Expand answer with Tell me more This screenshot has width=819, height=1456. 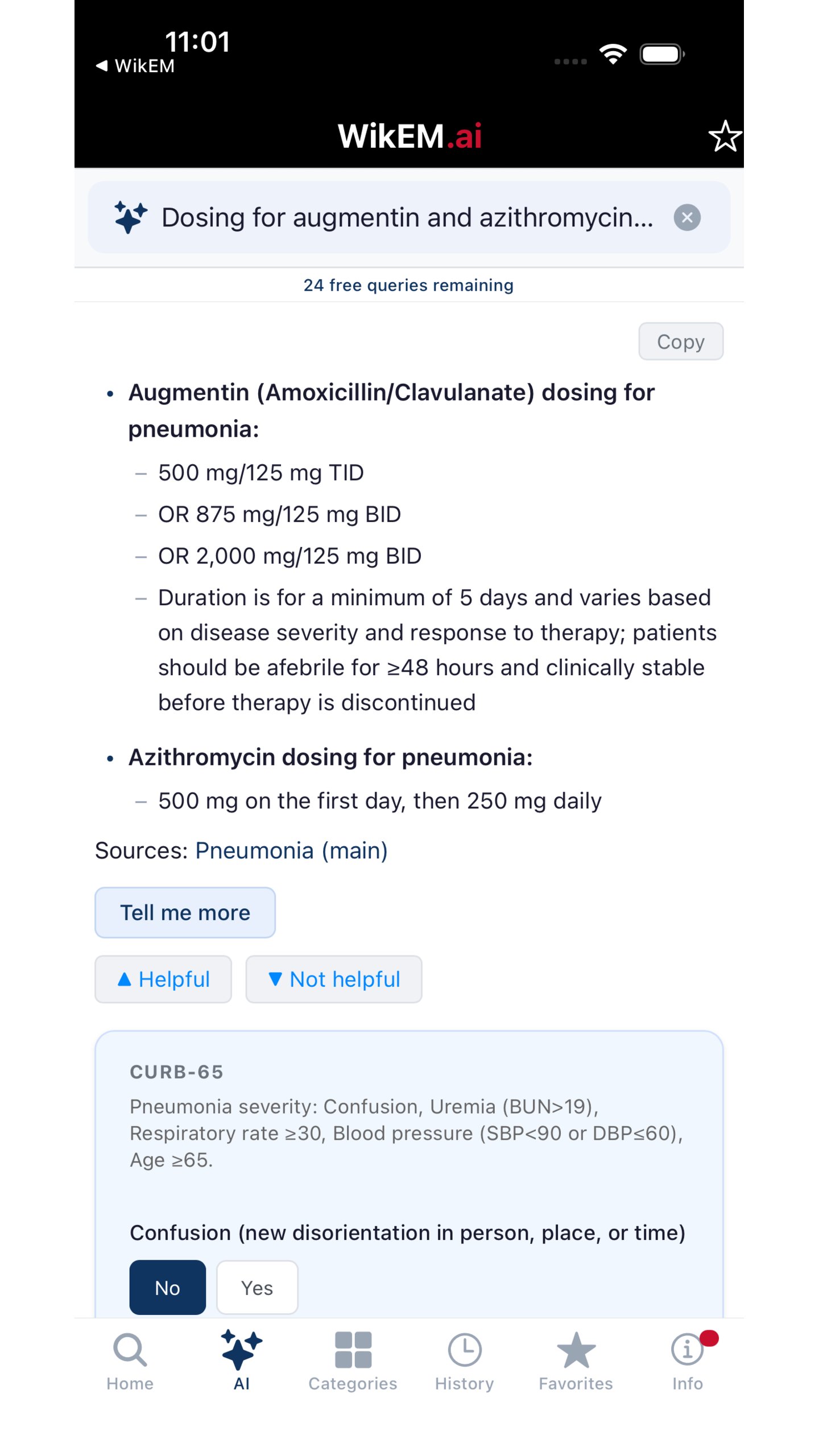point(185,912)
